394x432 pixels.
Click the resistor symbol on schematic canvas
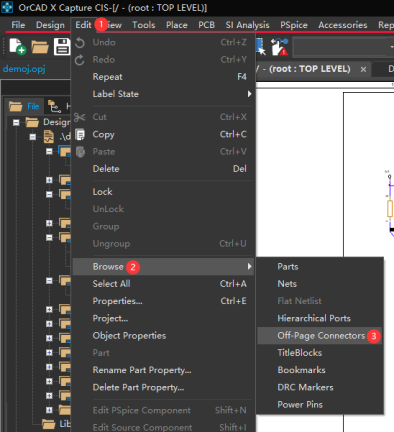click(389, 209)
